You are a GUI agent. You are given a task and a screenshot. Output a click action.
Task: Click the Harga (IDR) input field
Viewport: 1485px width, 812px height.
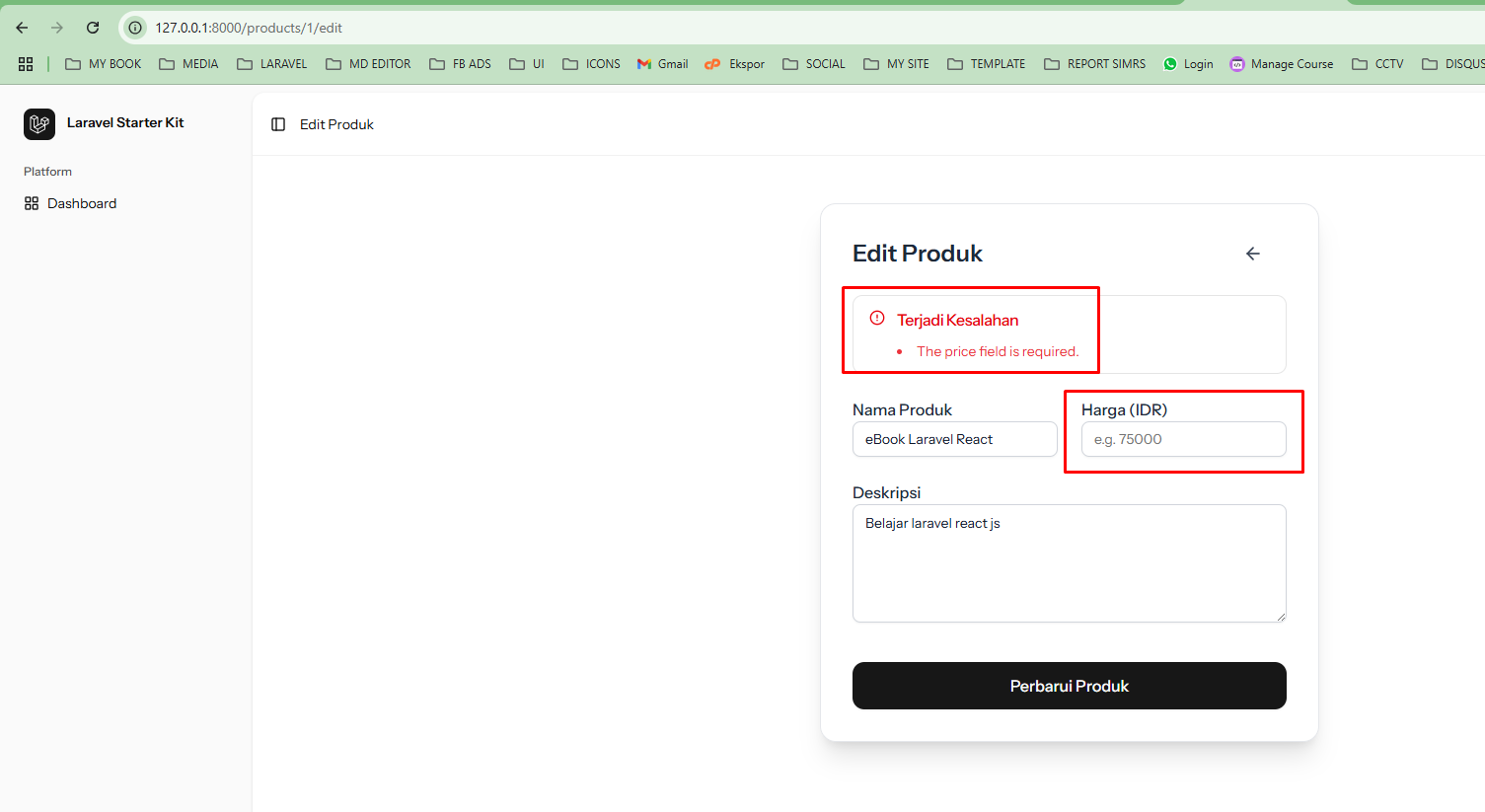[x=1183, y=439]
